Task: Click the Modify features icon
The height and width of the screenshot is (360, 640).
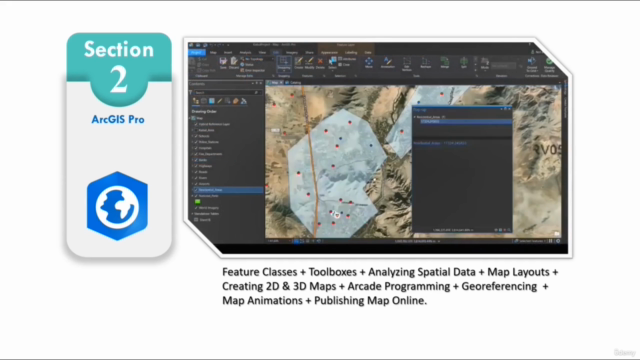Action: pos(309,61)
